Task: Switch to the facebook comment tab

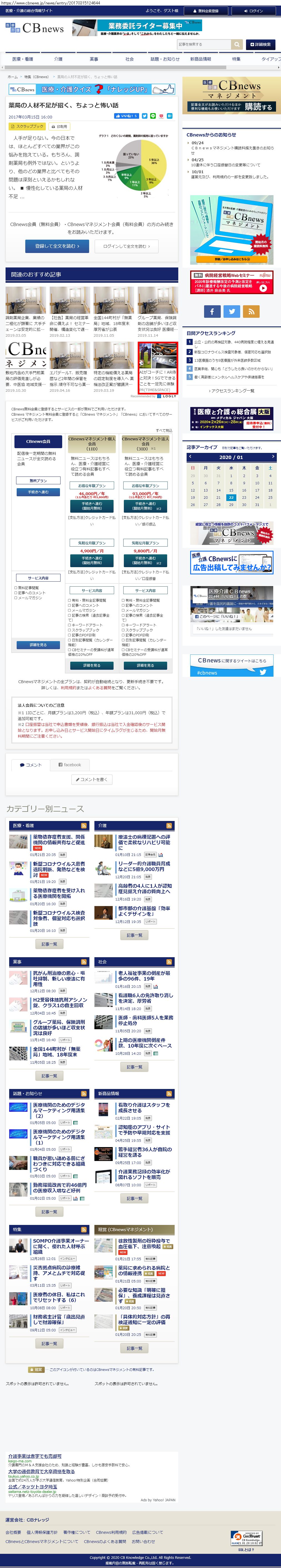Action: click(x=69, y=765)
